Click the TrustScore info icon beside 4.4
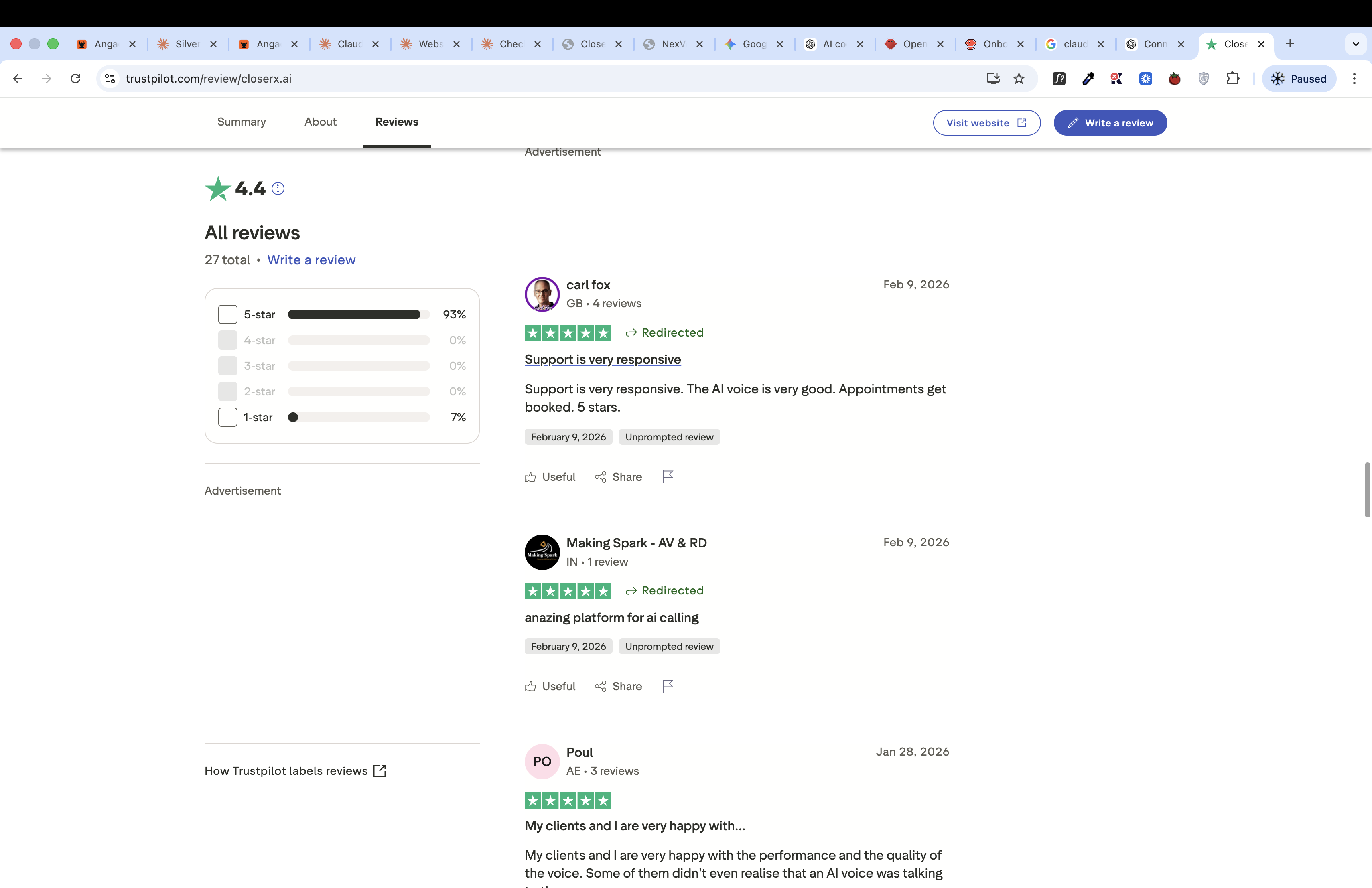The height and width of the screenshot is (888, 1372). (x=278, y=189)
